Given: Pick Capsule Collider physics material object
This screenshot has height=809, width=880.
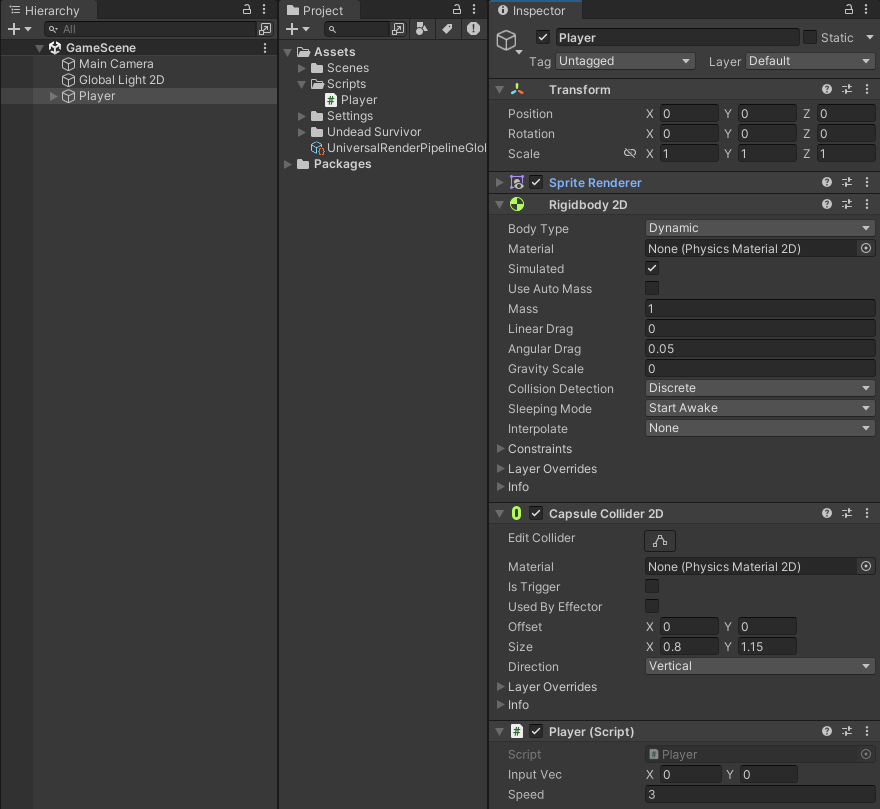Looking at the screenshot, I should [866, 566].
